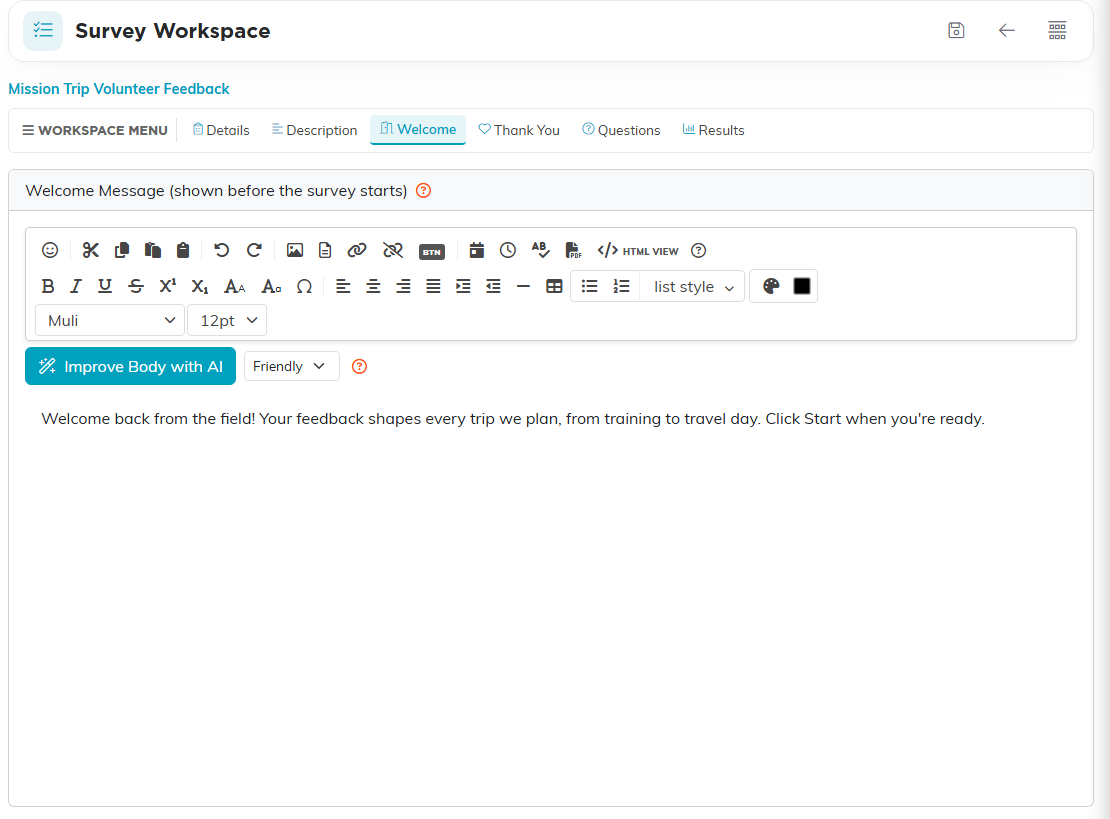The image size is (1110, 819).
Task: Decrease the font size
Action: click(x=271, y=287)
